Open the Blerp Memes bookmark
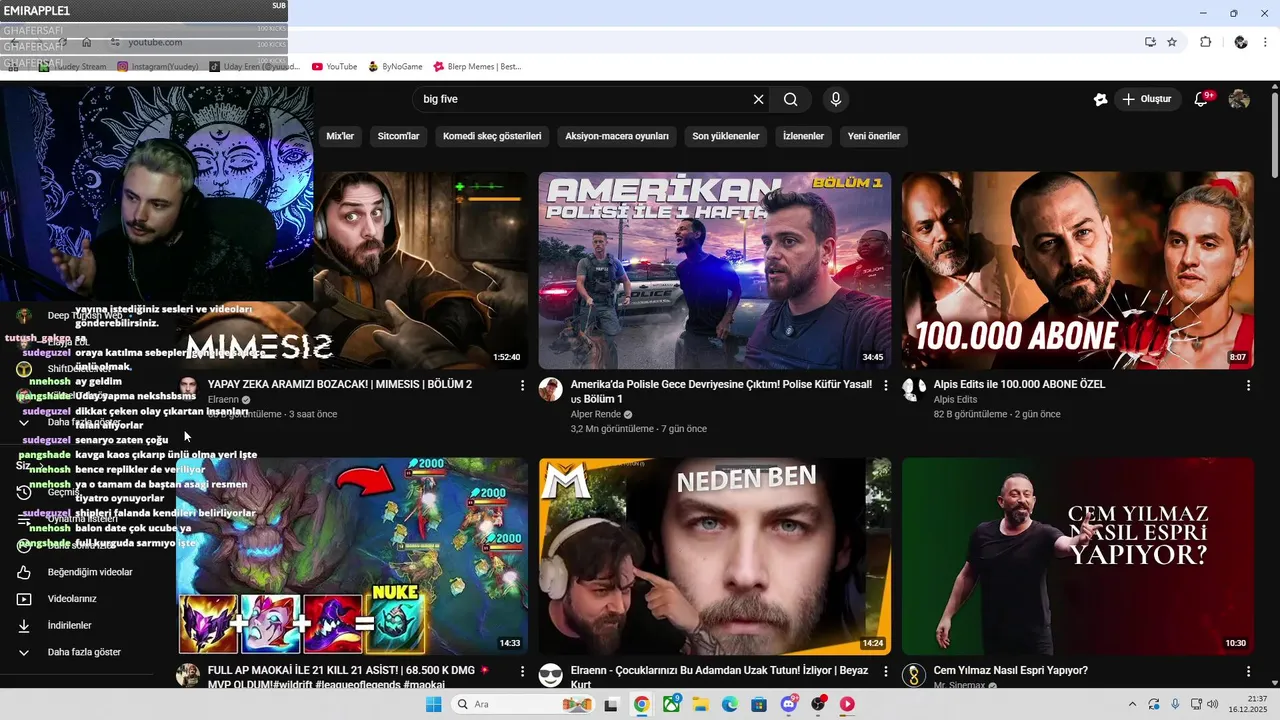1280x720 pixels. 477,66
